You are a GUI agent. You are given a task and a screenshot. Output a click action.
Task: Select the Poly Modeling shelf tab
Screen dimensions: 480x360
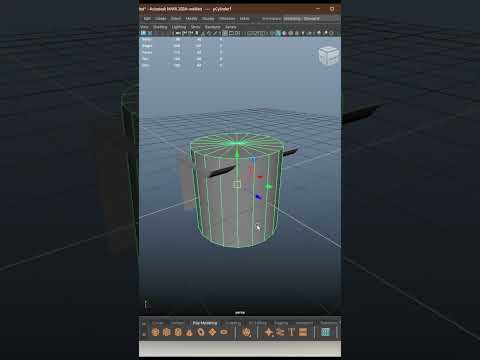tap(205, 323)
